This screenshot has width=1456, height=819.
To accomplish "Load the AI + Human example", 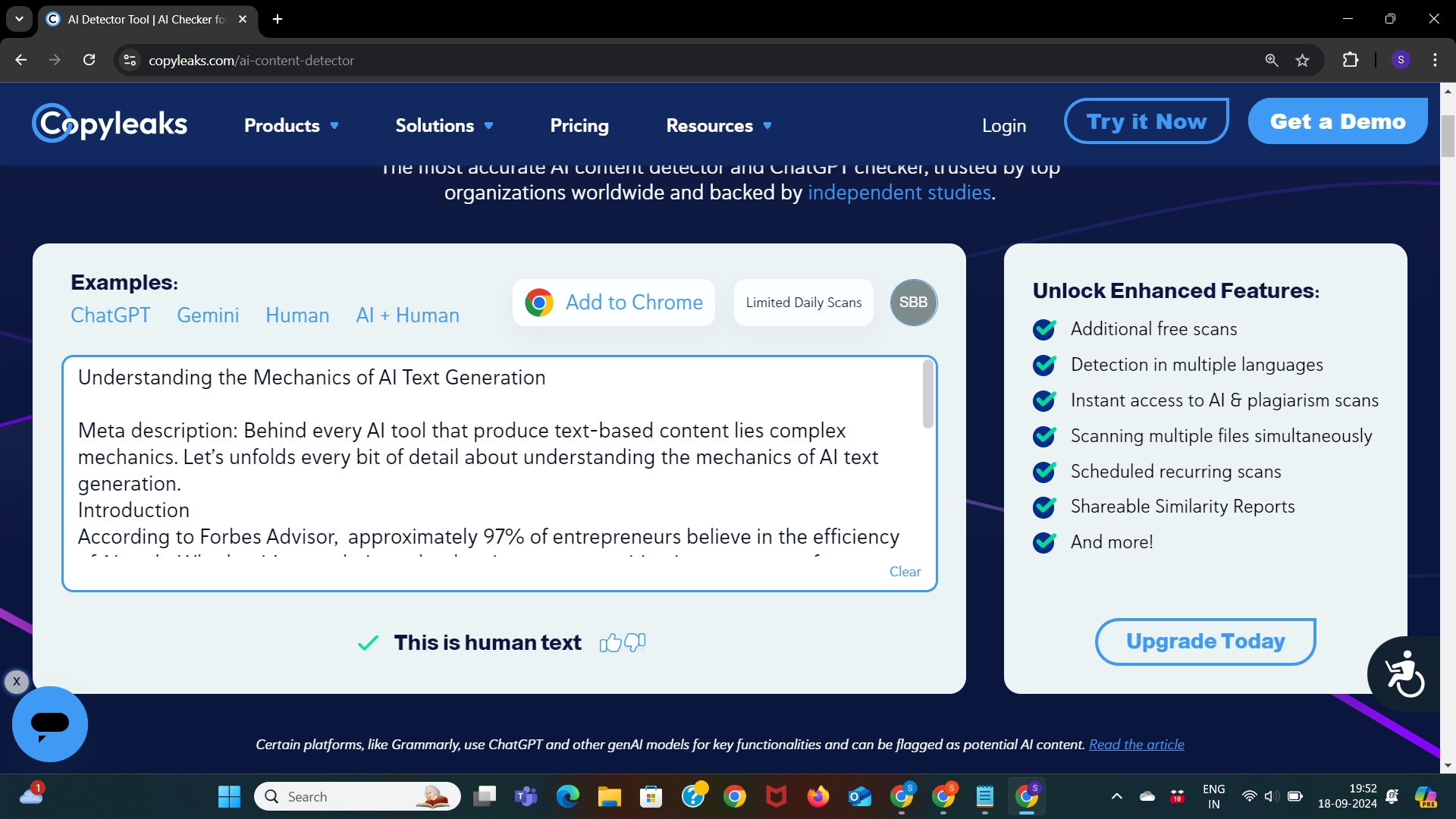I will tap(408, 315).
